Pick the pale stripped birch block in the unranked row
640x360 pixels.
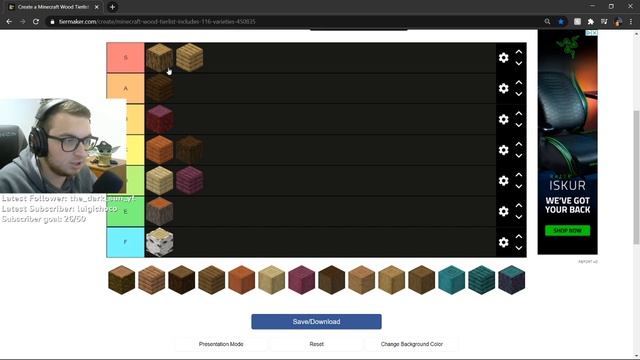point(271,280)
